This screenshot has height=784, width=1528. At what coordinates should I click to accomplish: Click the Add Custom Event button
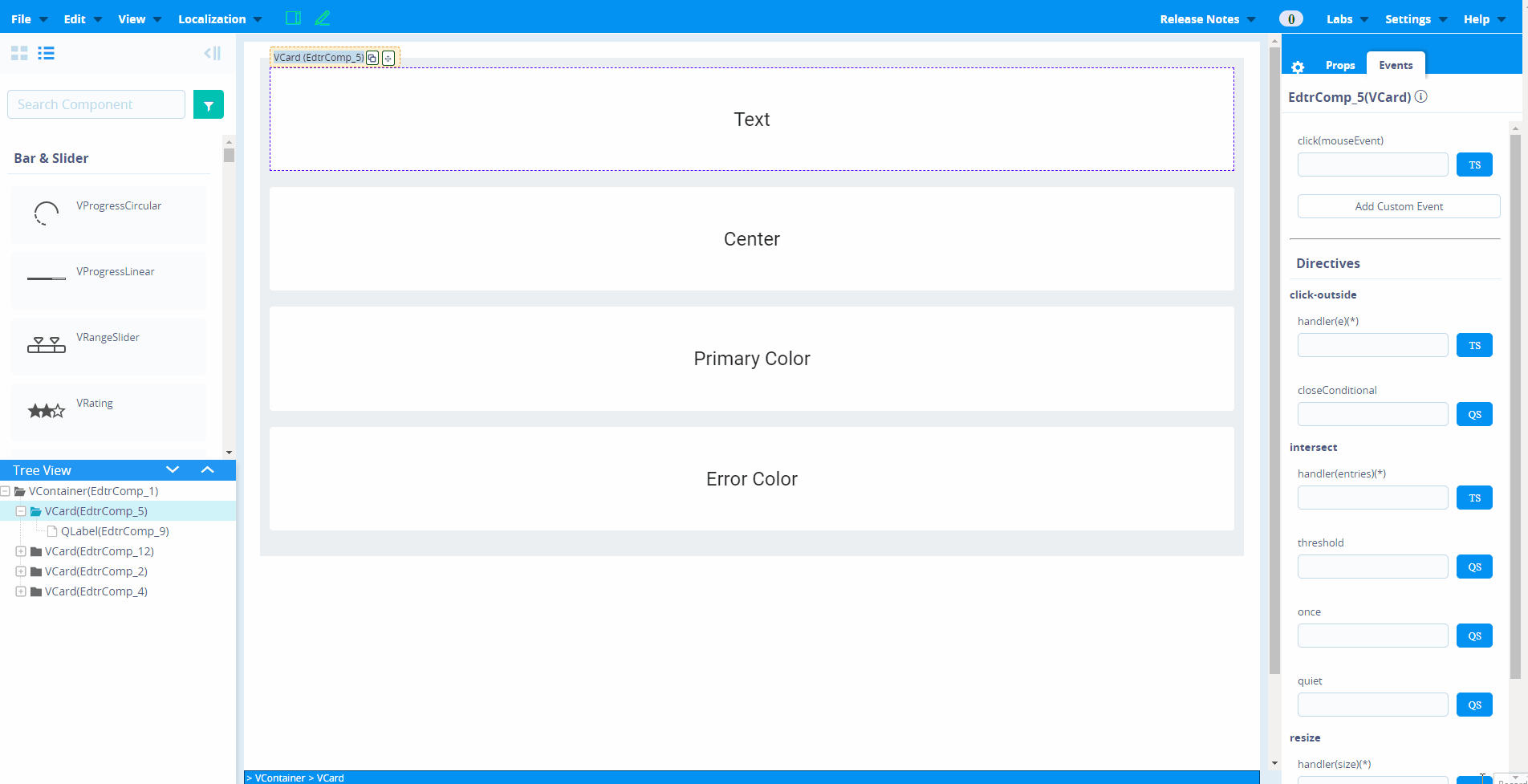click(x=1398, y=206)
